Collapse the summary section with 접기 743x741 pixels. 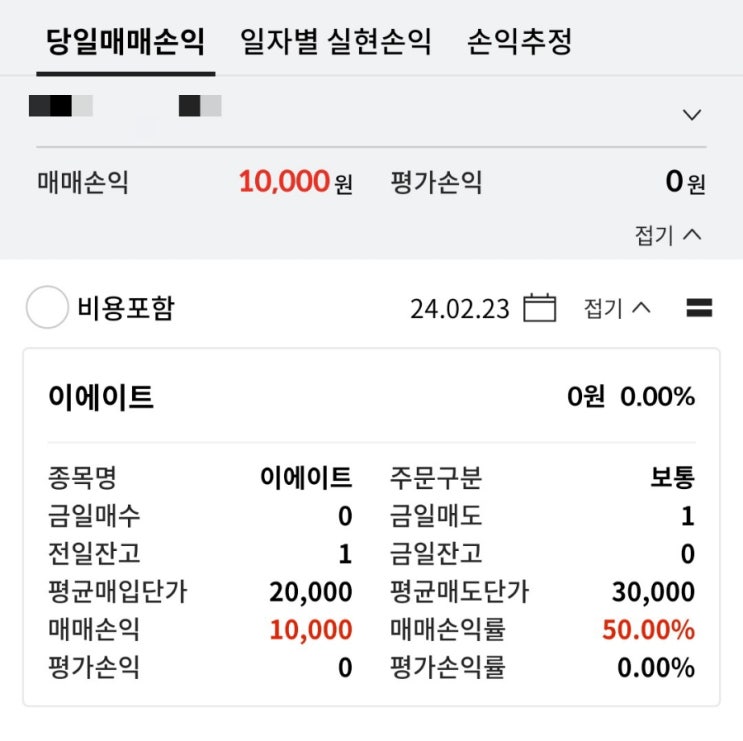point(668,235)
